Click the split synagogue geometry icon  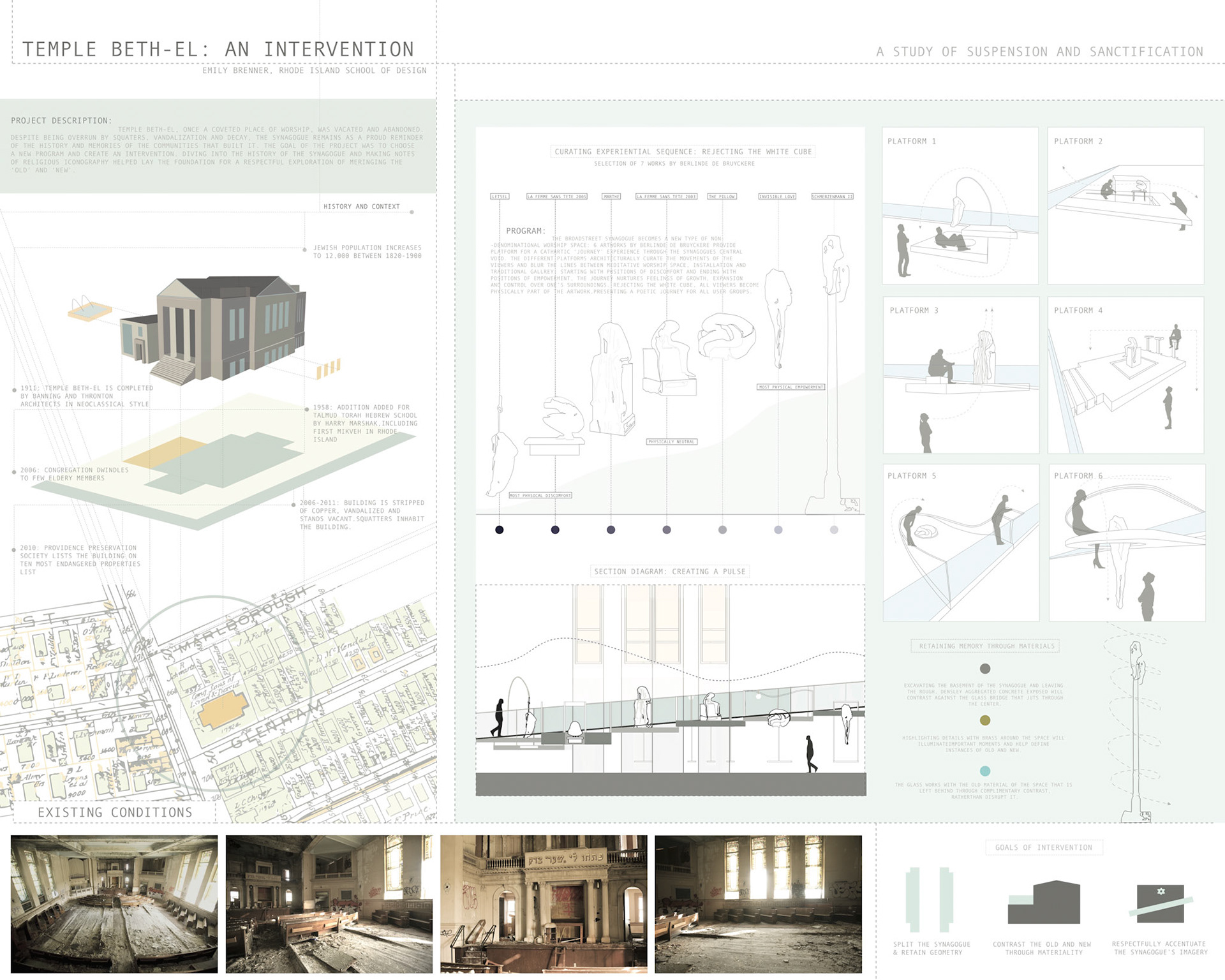(930, 900)
